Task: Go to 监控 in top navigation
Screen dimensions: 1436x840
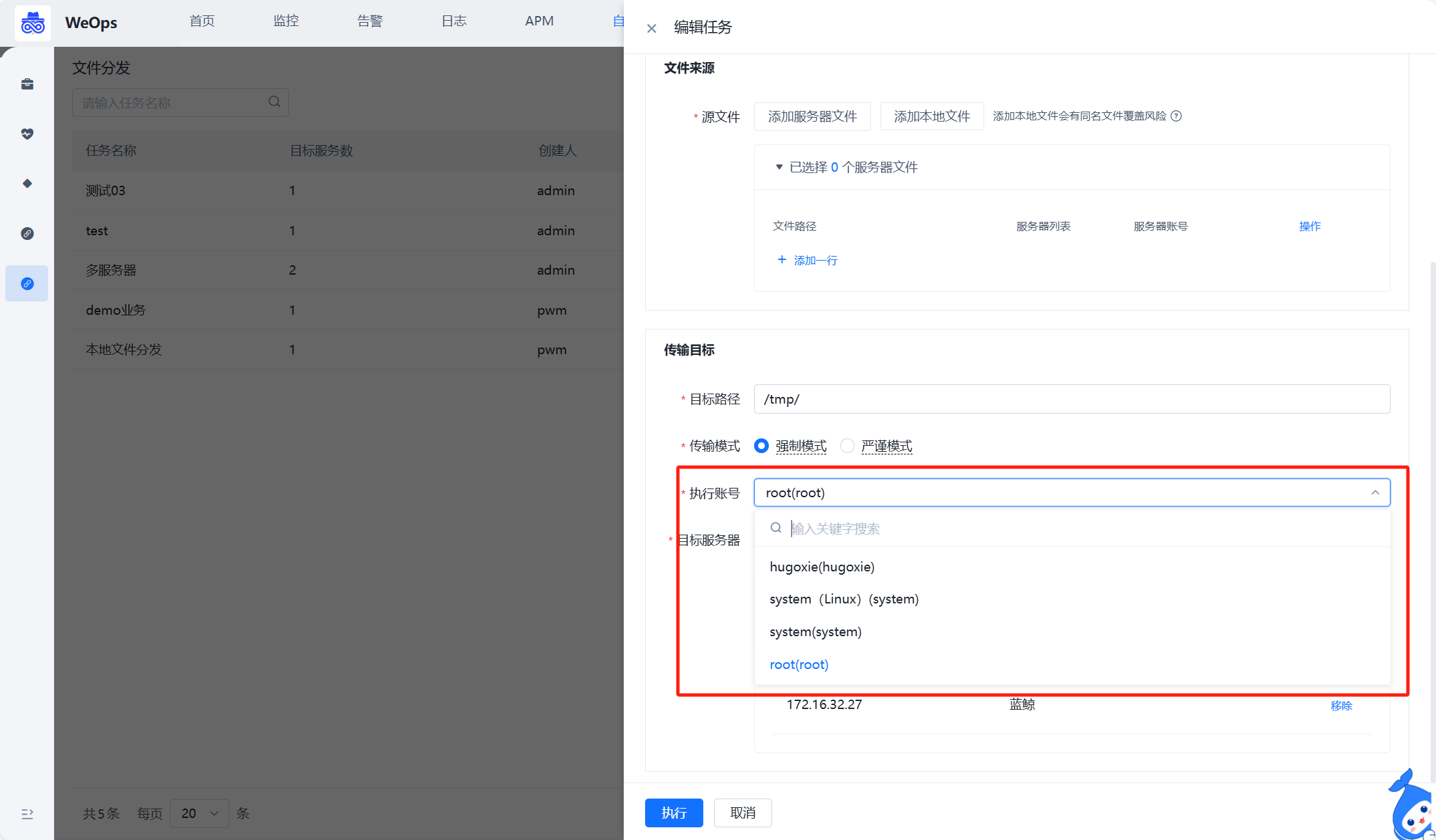Action: [x=286, y=21]
